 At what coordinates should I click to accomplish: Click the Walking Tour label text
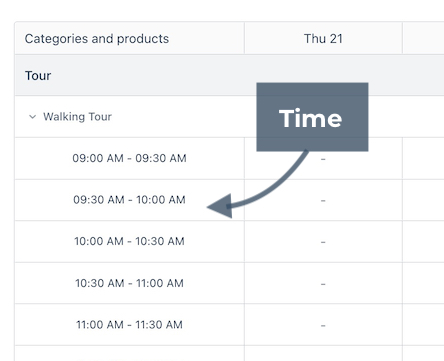[x=77, y=117]
